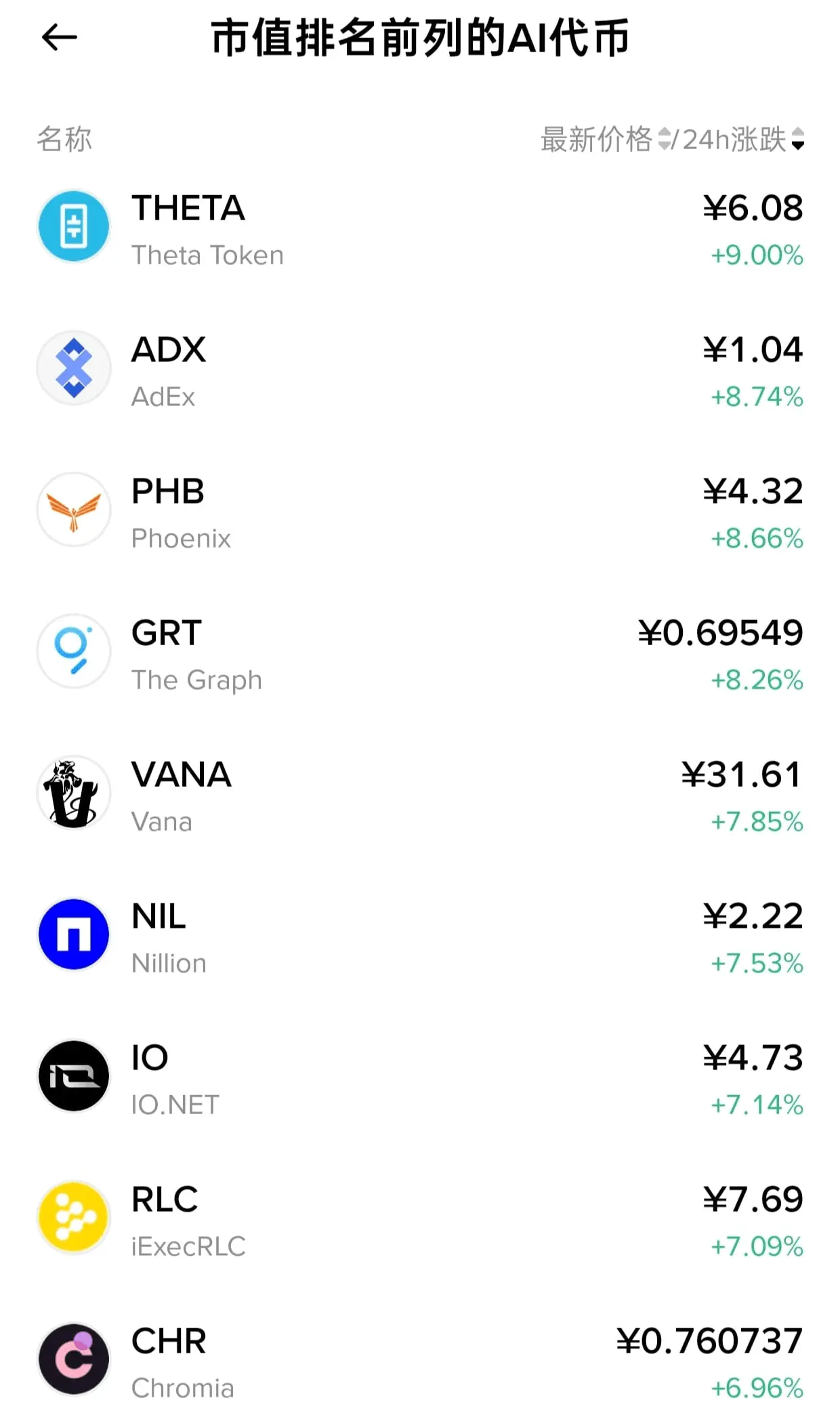This screenshot has width=840, height=1415.
Task: Tap the Nillion name label
Action: tap(169, 964)
